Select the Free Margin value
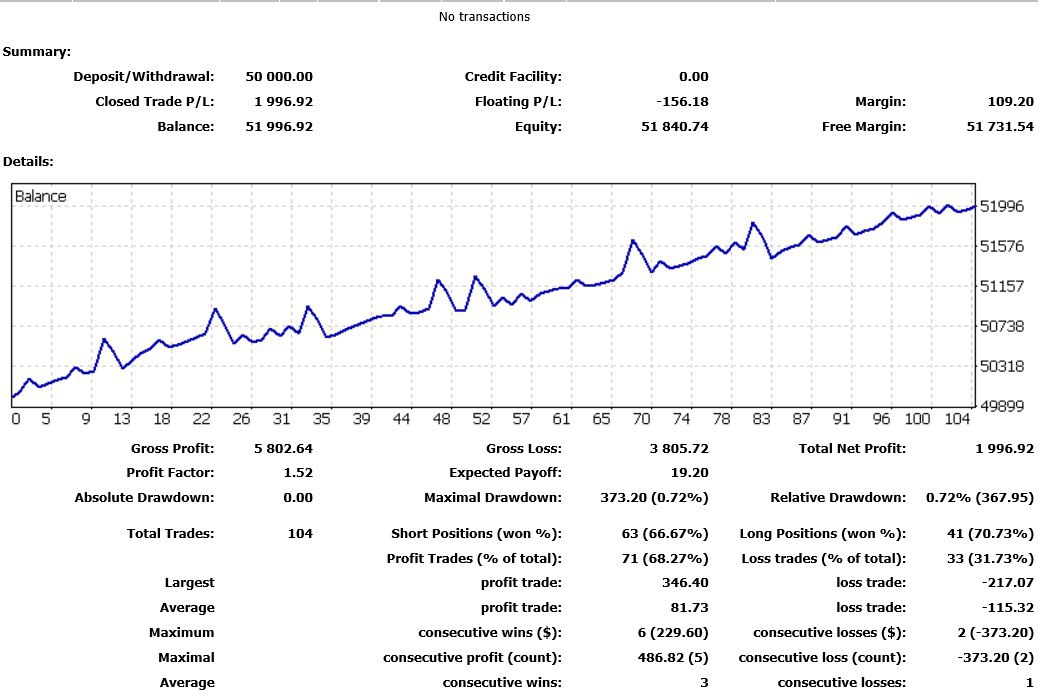1063x698 pixels. (1000, 127)
